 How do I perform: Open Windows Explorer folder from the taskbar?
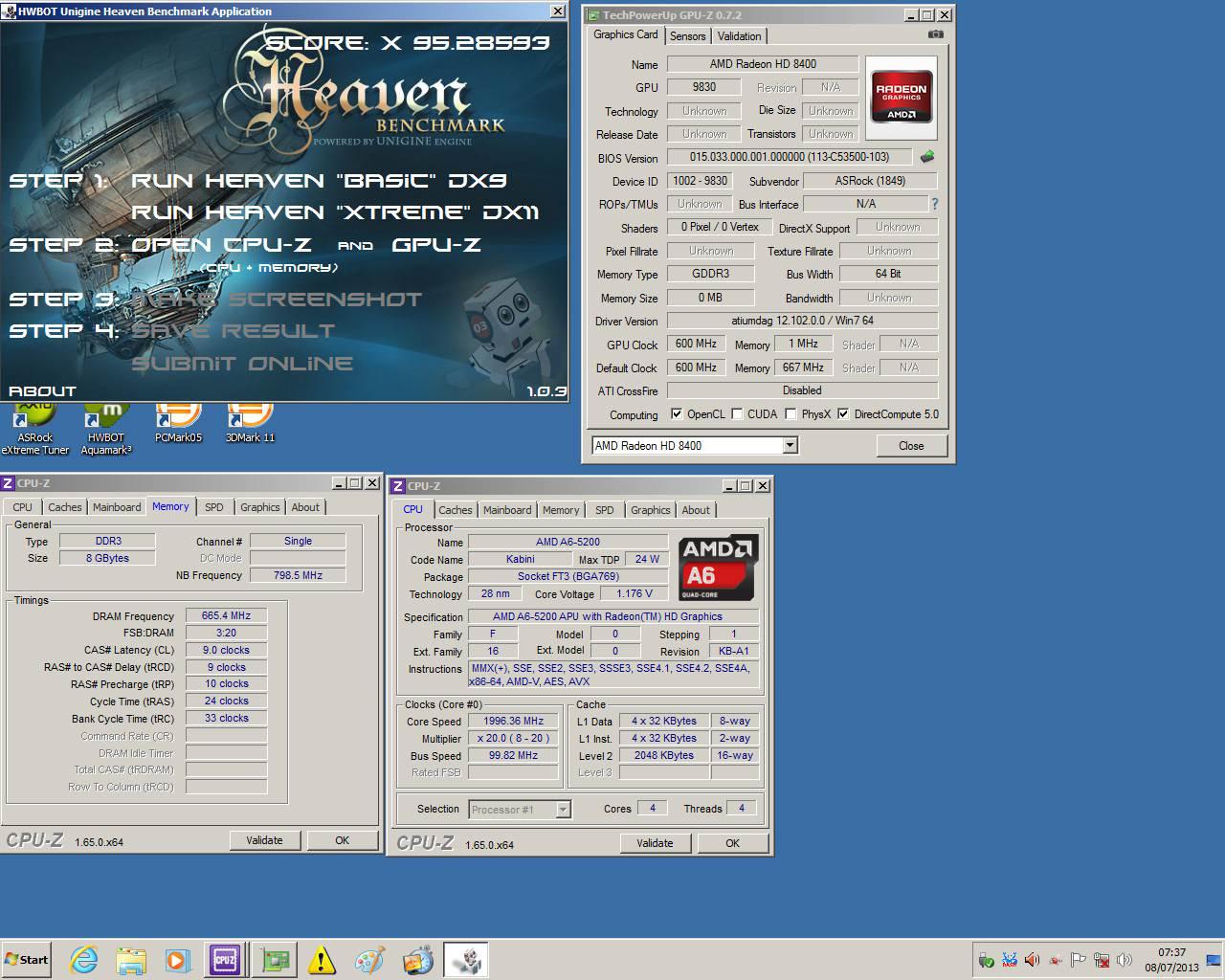coord(131,959)
